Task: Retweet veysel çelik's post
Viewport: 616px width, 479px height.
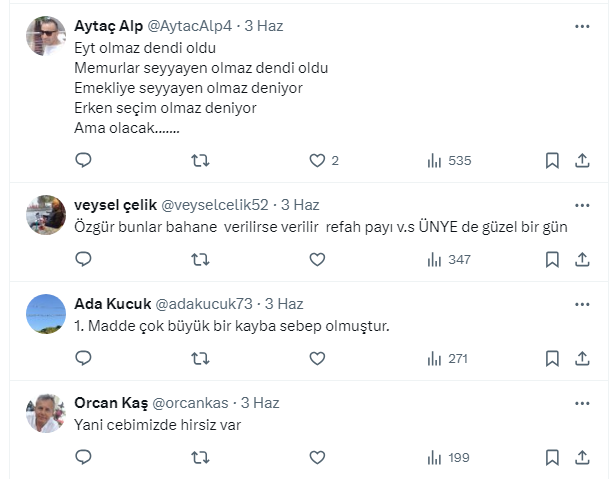Action: (x=200, y=259)
